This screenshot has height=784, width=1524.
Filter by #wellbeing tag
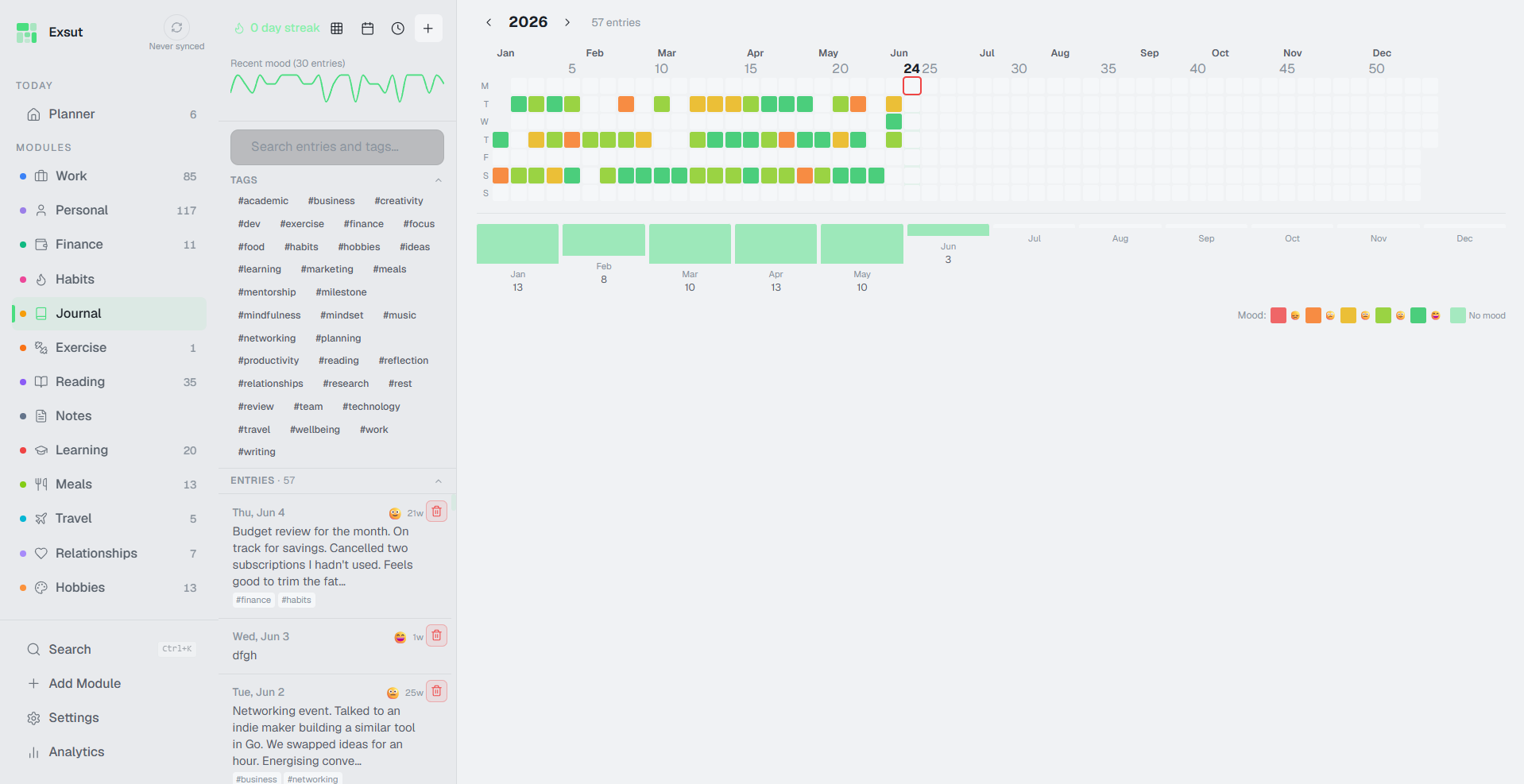tap(315, 430)
